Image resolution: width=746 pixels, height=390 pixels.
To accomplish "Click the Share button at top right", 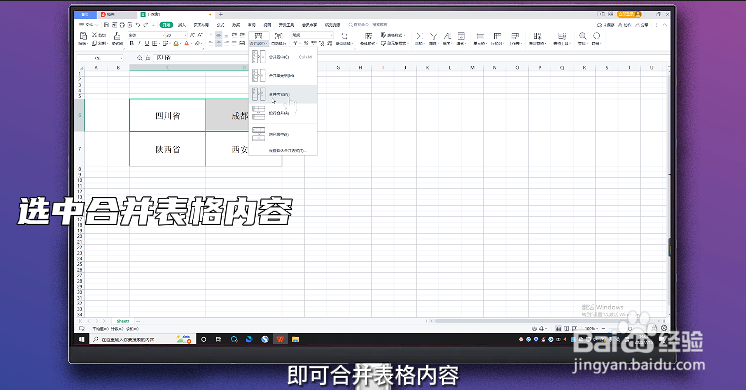I will pyautogui.click(x=643, y=25).
